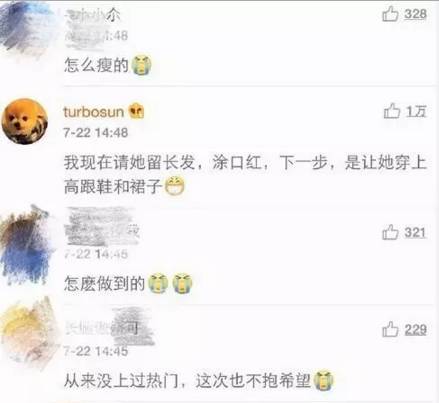Tap thumbs-up on turbosun's comment
The image size is (439, 403).
pos(392,111)
